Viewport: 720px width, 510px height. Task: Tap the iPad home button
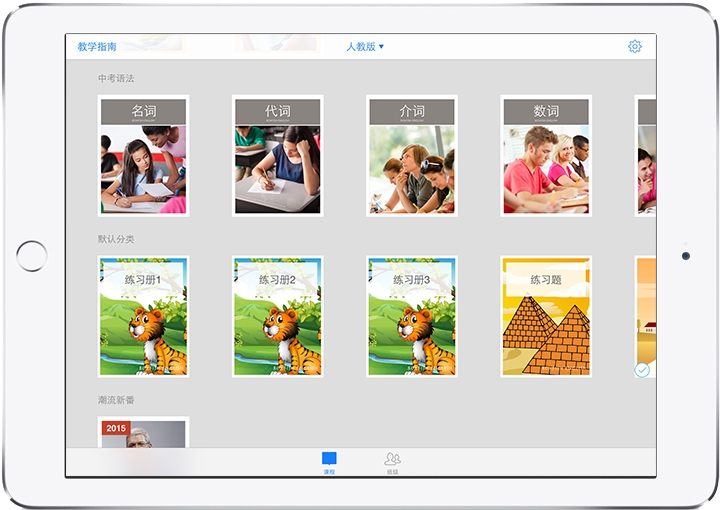point(32,256)
